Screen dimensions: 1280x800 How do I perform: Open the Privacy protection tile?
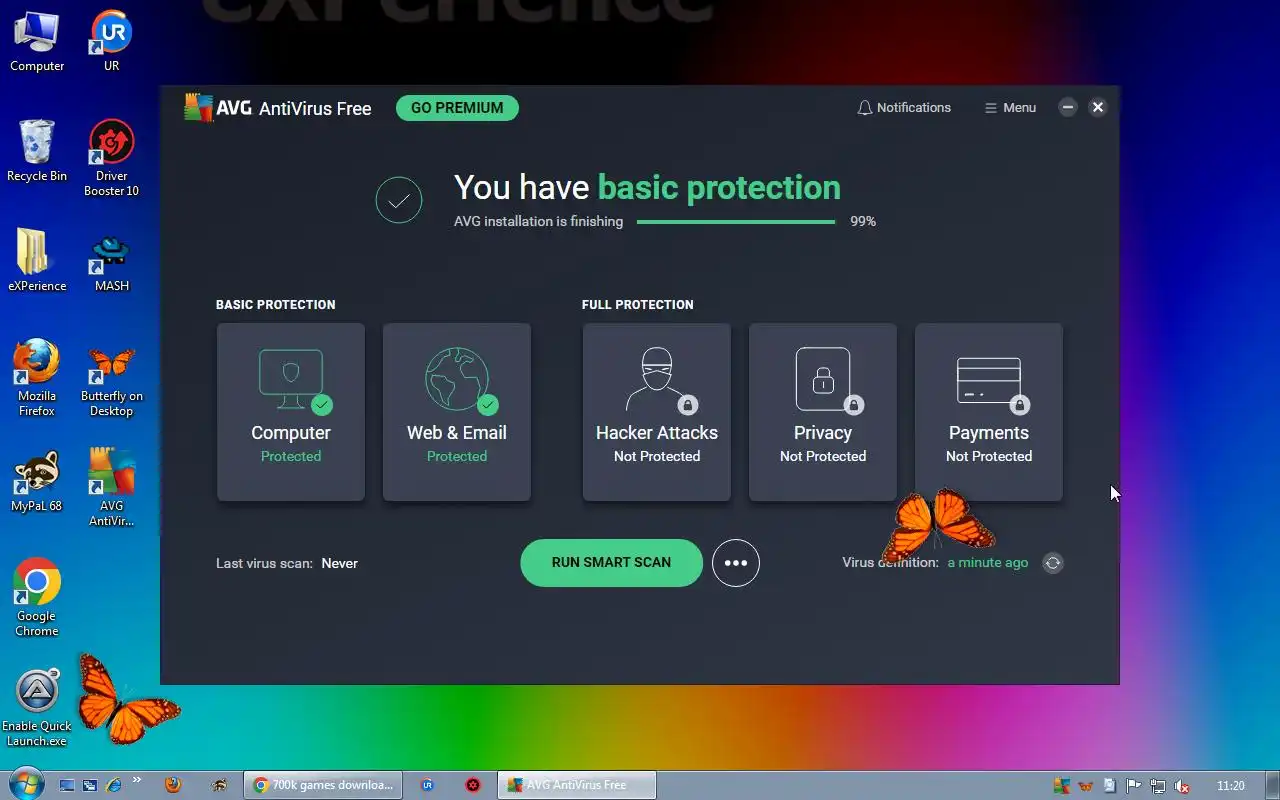[823, 412]
